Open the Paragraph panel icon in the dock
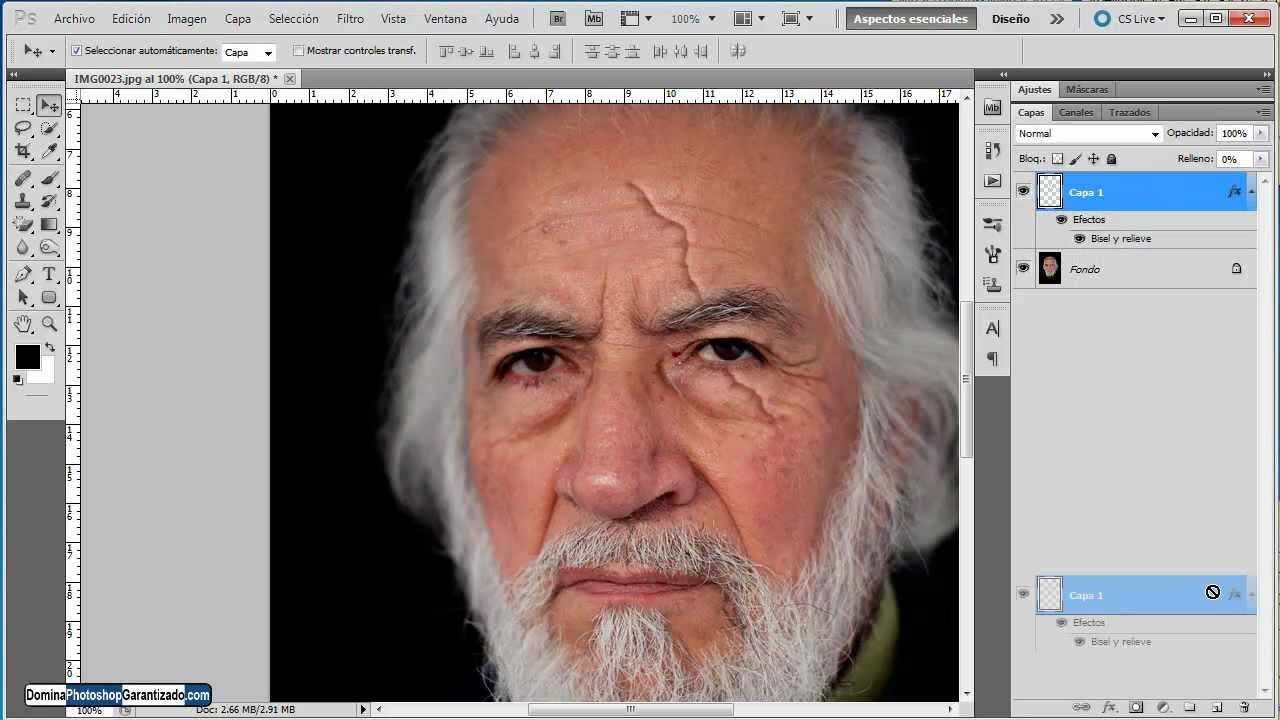Viewport: 1280px width, 720px height. point(992,359)
